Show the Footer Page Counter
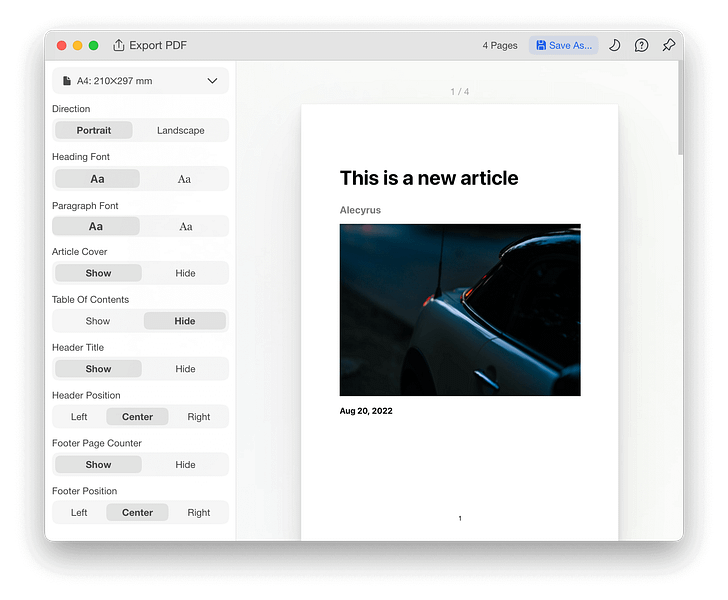Image resolution: width=728 pixels, height=600 pixels. [x=98, y=464]
